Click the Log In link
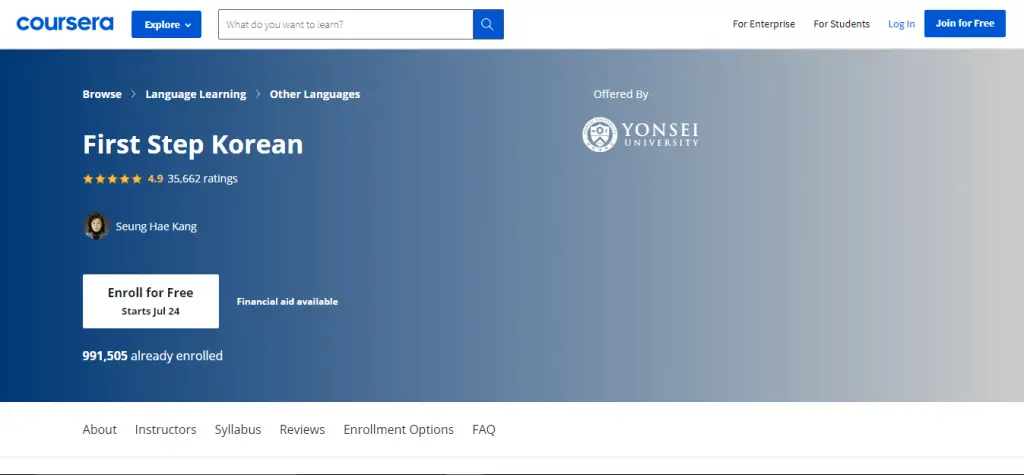Viewport: 1024px width, 475px height. pyautogui.click(x=901, y=24)
